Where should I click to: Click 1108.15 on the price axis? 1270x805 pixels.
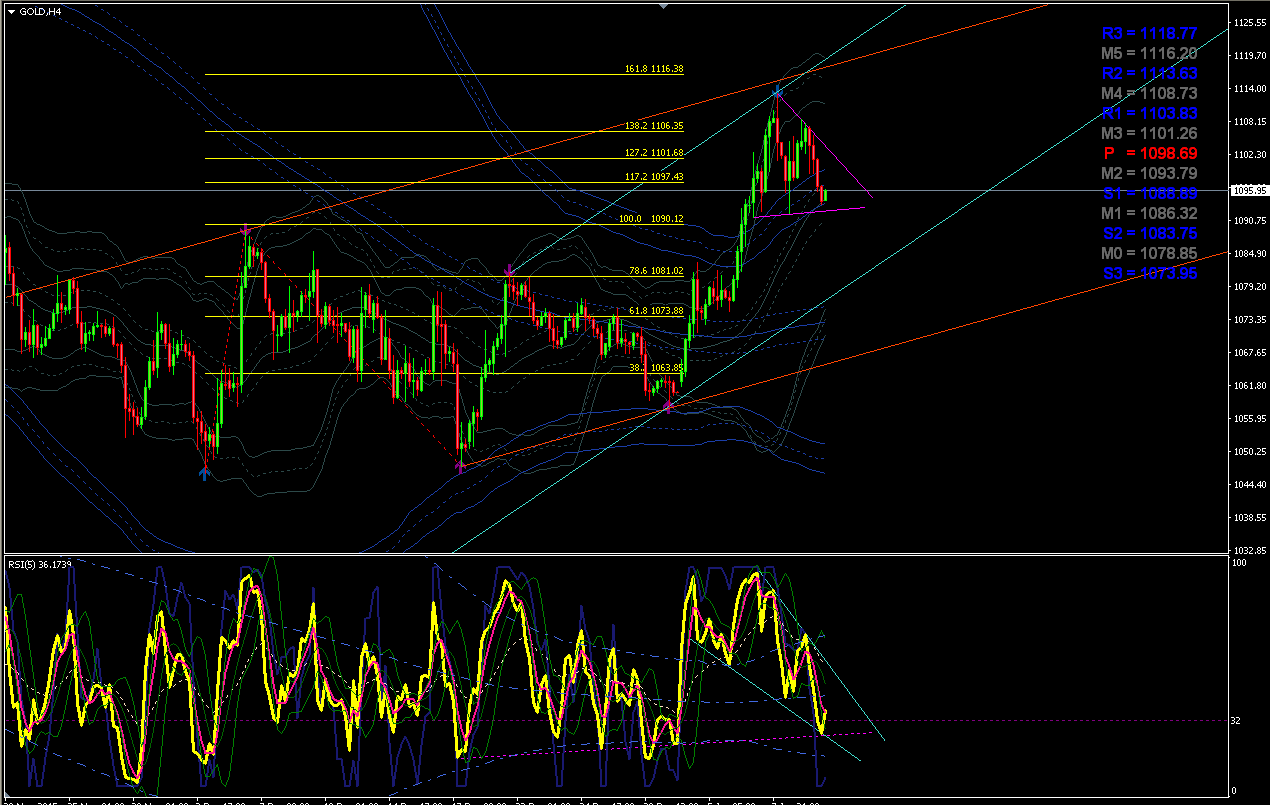[x=1250, y=122]
